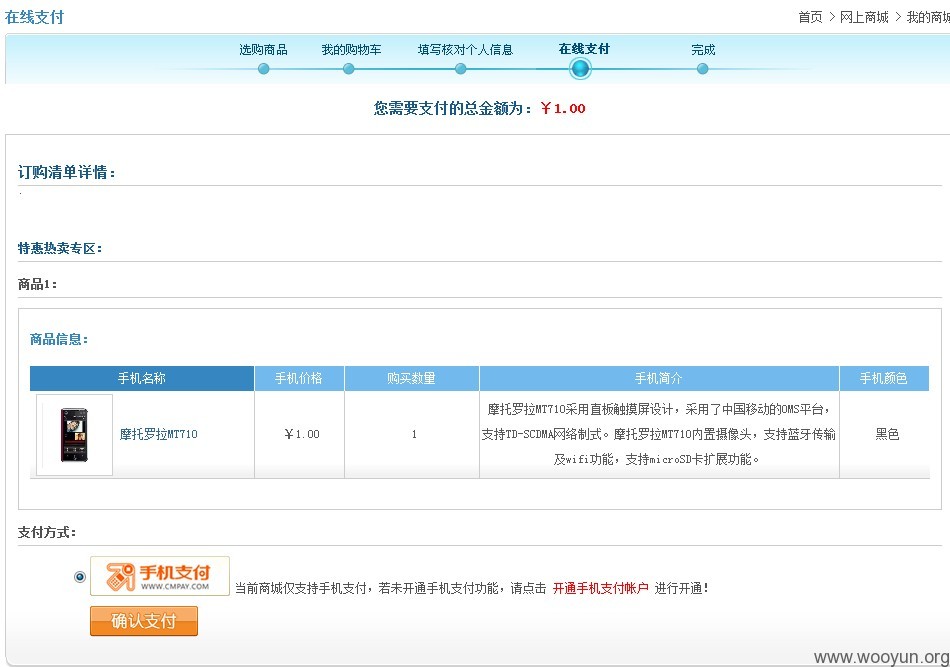Select the 手机支付 radio button
This screenshot has width=950, height=667.
pyautogui.click(x=79, y=577)
